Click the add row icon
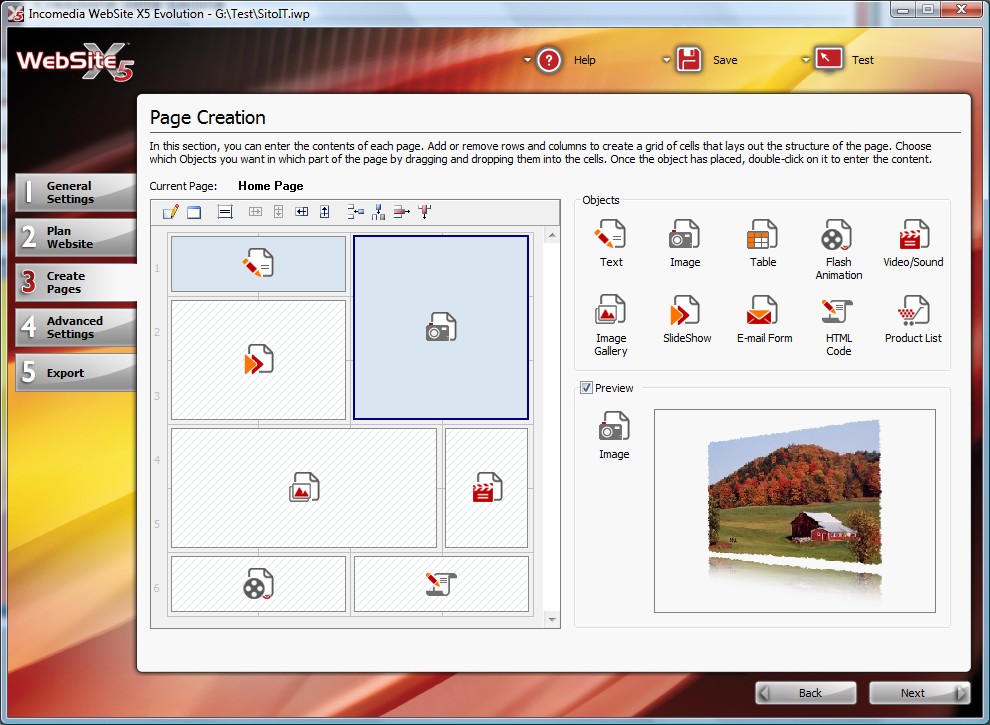990x725 pixels. click(355, 212)
